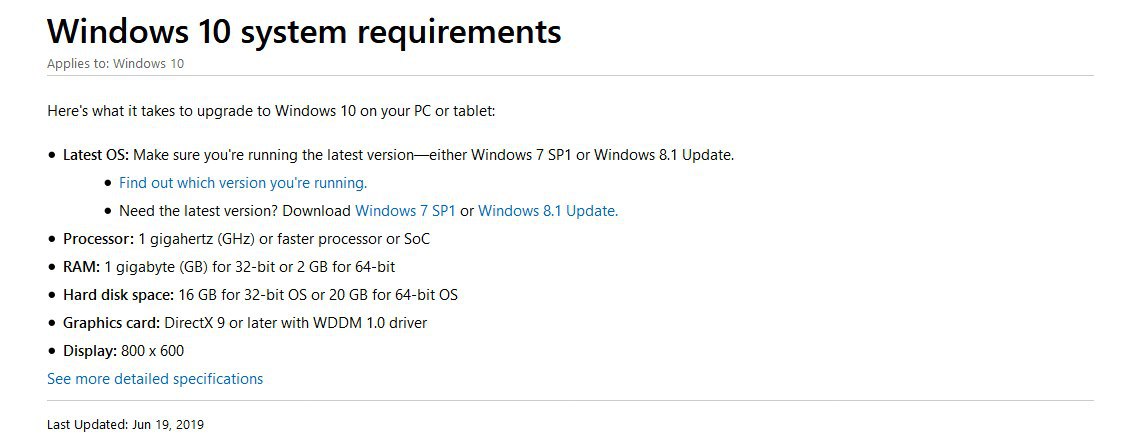Image resolution: width=1123 pixels, height=443 pixels.
Task: Click the 'RAM:' bold label
Action: click(x=82, y=267)
